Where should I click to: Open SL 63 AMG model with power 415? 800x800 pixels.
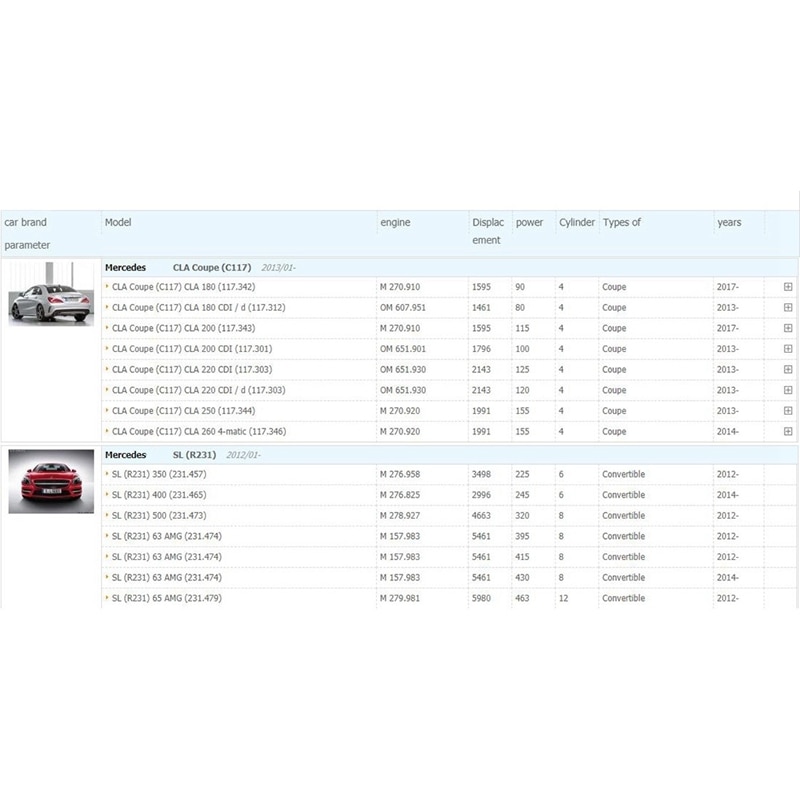pos(167,557)
